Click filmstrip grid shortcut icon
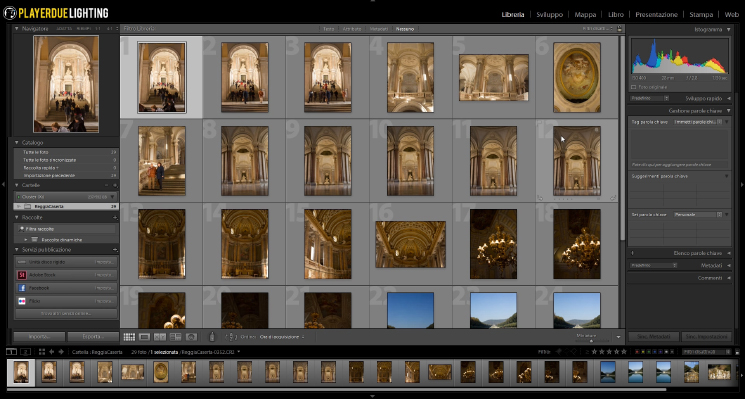745x399 pixels. point(41,352)
